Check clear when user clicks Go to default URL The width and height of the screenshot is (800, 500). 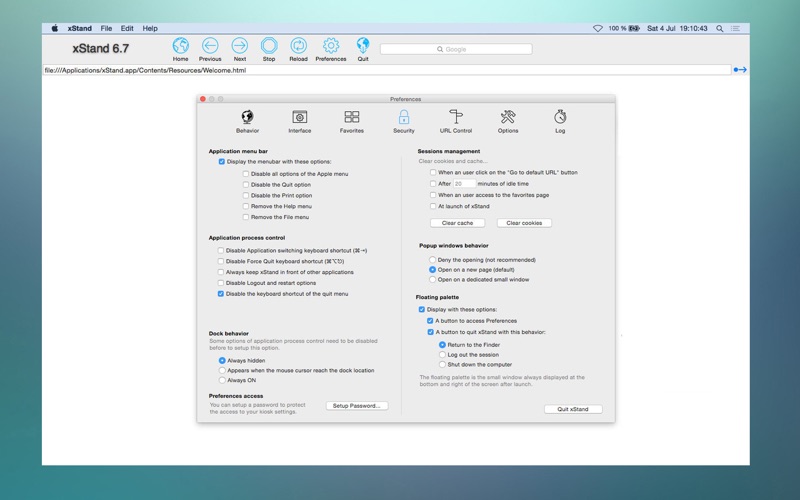[433, 172]
